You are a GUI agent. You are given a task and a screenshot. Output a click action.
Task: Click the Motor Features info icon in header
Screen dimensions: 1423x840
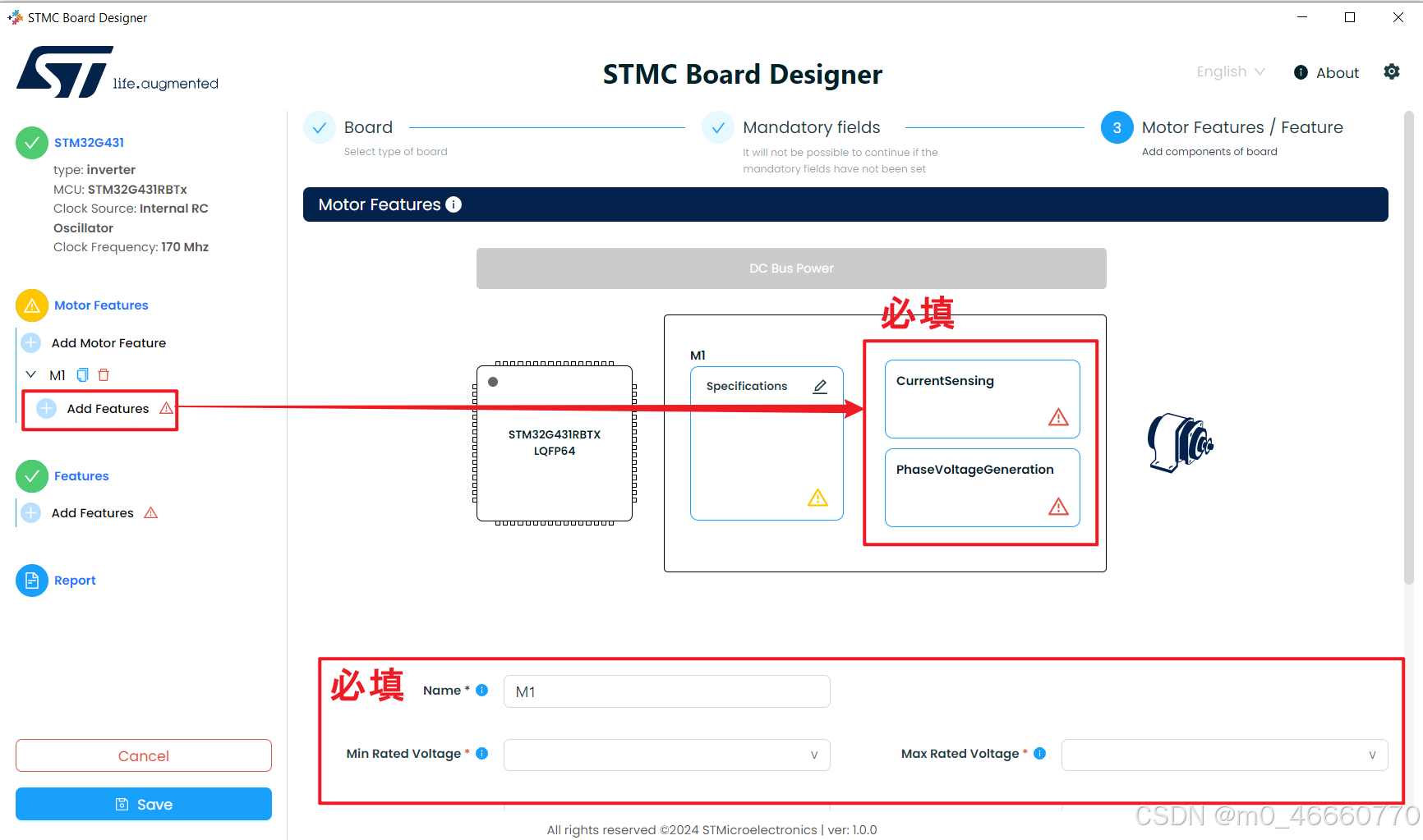(454, 204)
